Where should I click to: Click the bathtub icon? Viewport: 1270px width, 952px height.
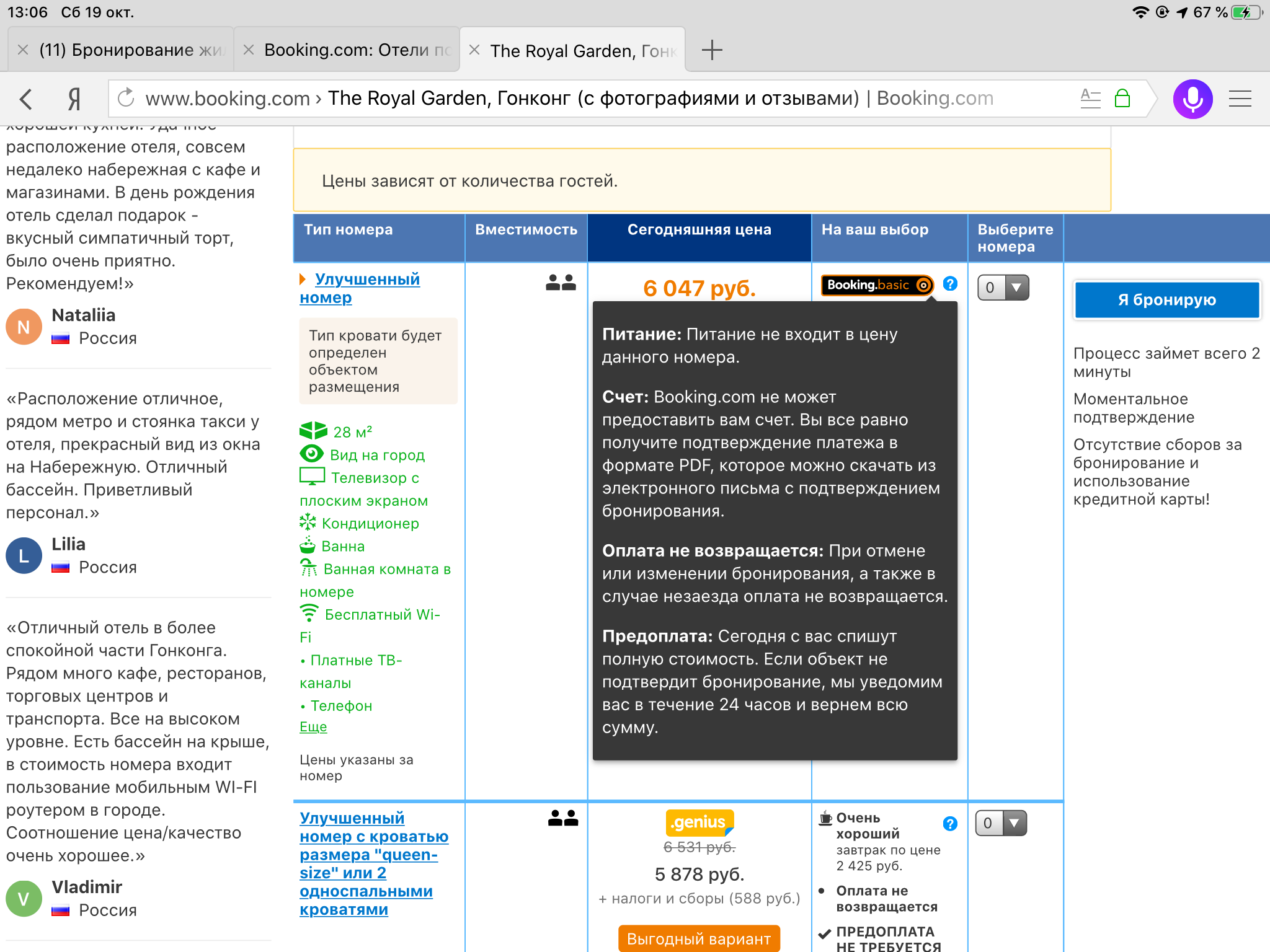[308, 545]
